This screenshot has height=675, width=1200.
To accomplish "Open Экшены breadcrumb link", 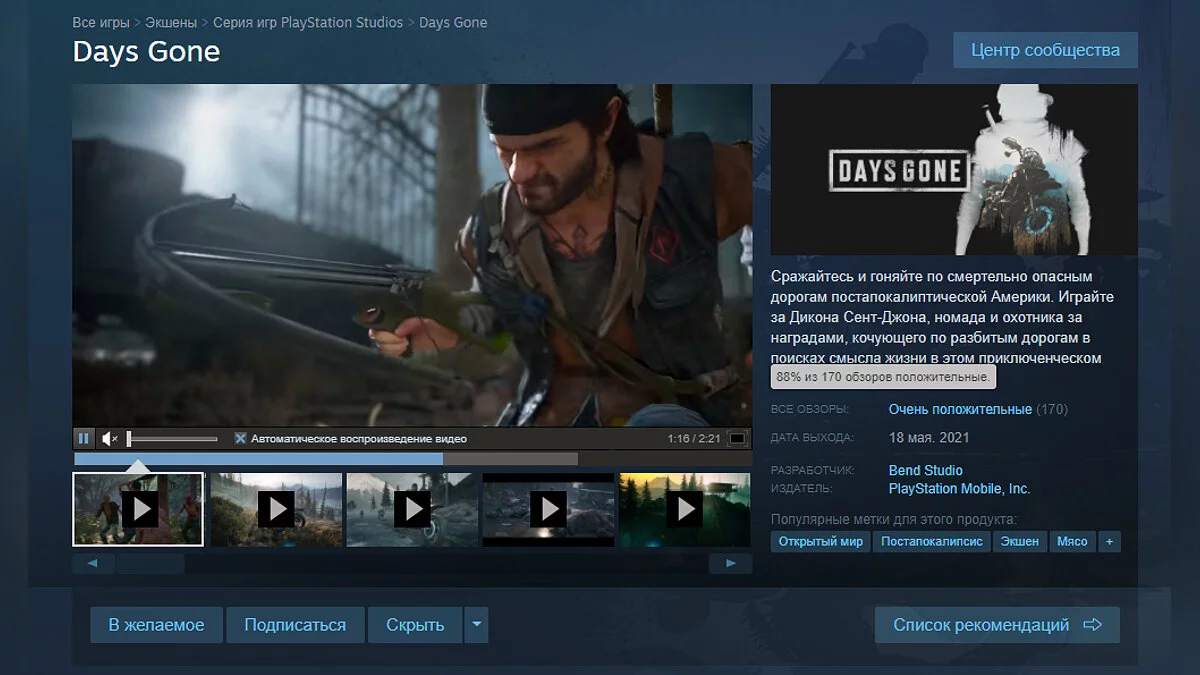I will point(170,22).
